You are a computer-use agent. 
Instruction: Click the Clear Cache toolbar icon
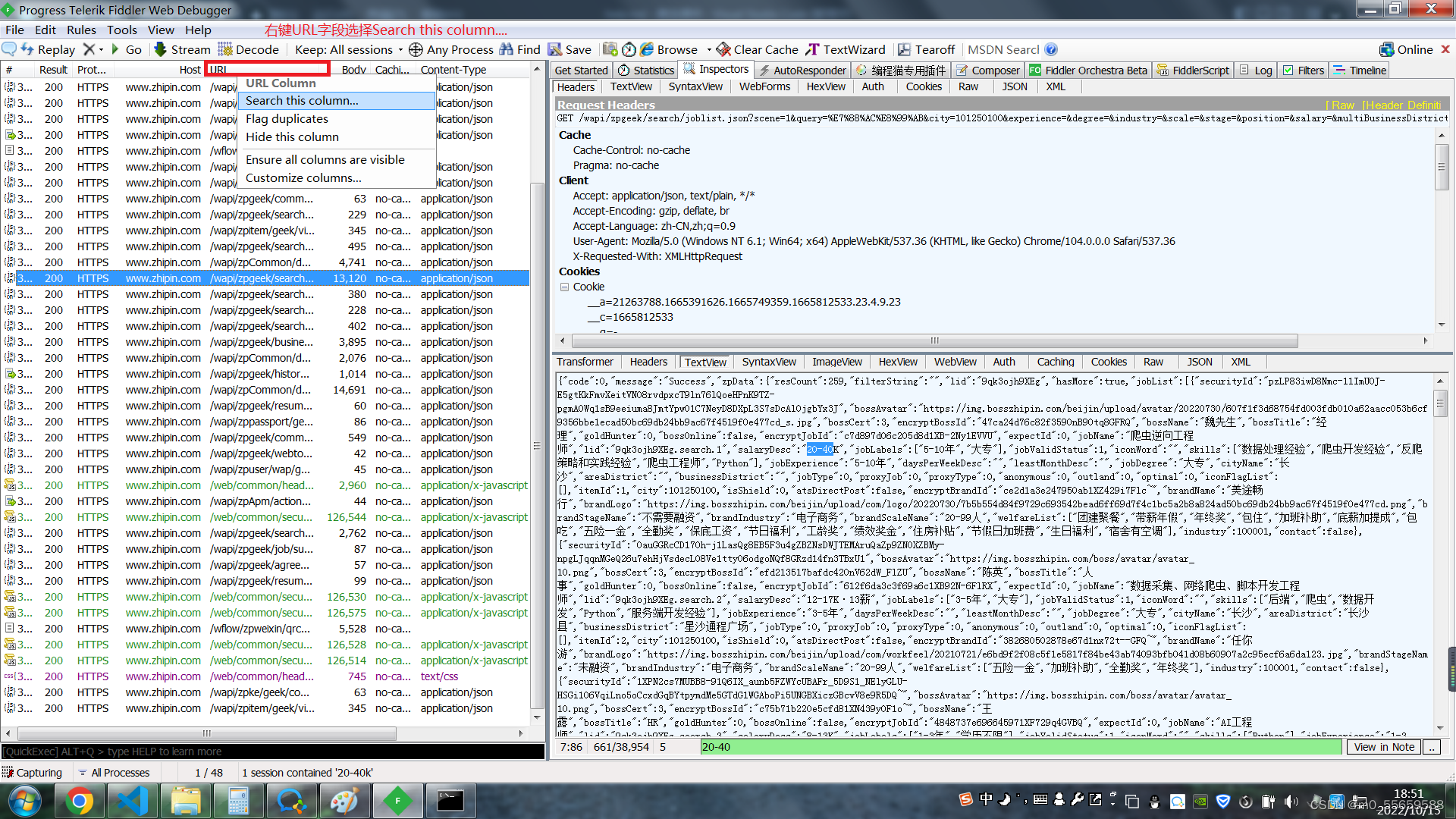point(723,49)
